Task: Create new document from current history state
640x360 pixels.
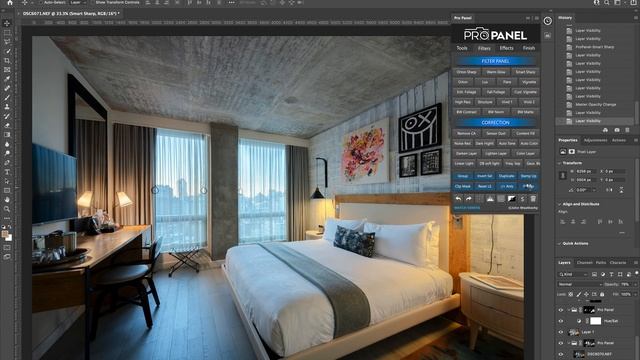Action: [605, 130]
